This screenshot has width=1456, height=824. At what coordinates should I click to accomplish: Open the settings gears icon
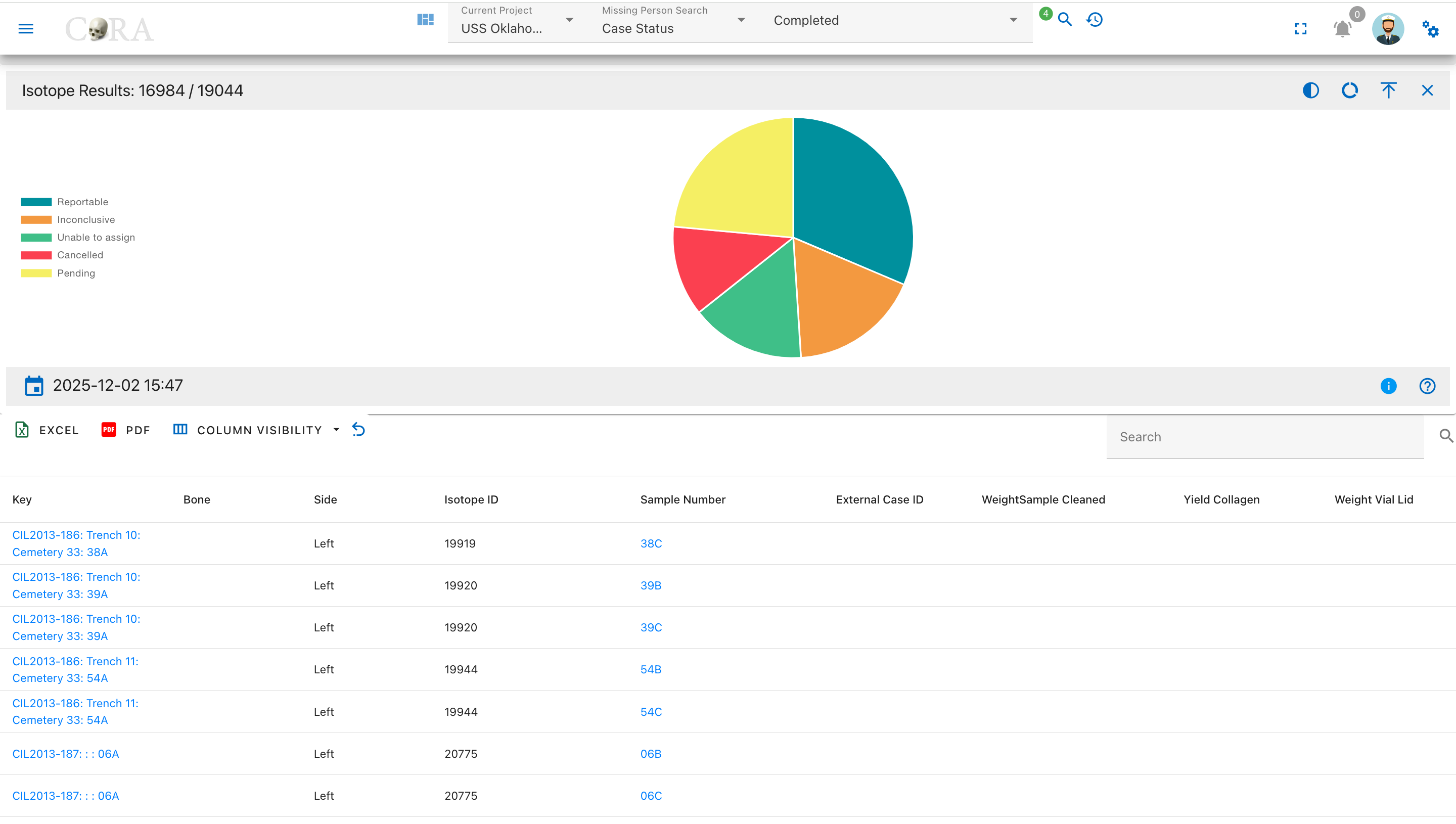pyautogui.click(x=1430, y=28)
